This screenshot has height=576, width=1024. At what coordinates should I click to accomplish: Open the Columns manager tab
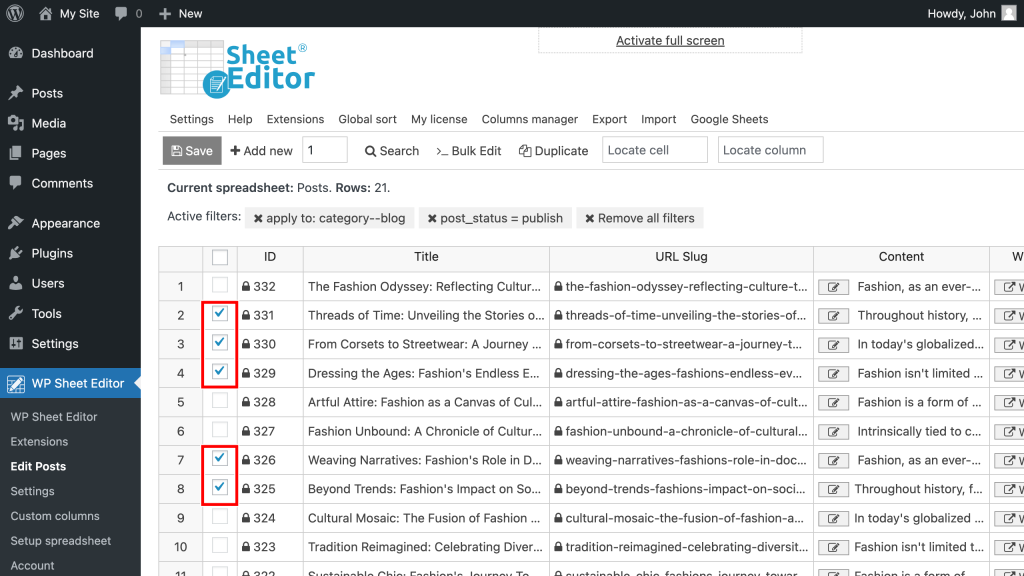(530, 119)
